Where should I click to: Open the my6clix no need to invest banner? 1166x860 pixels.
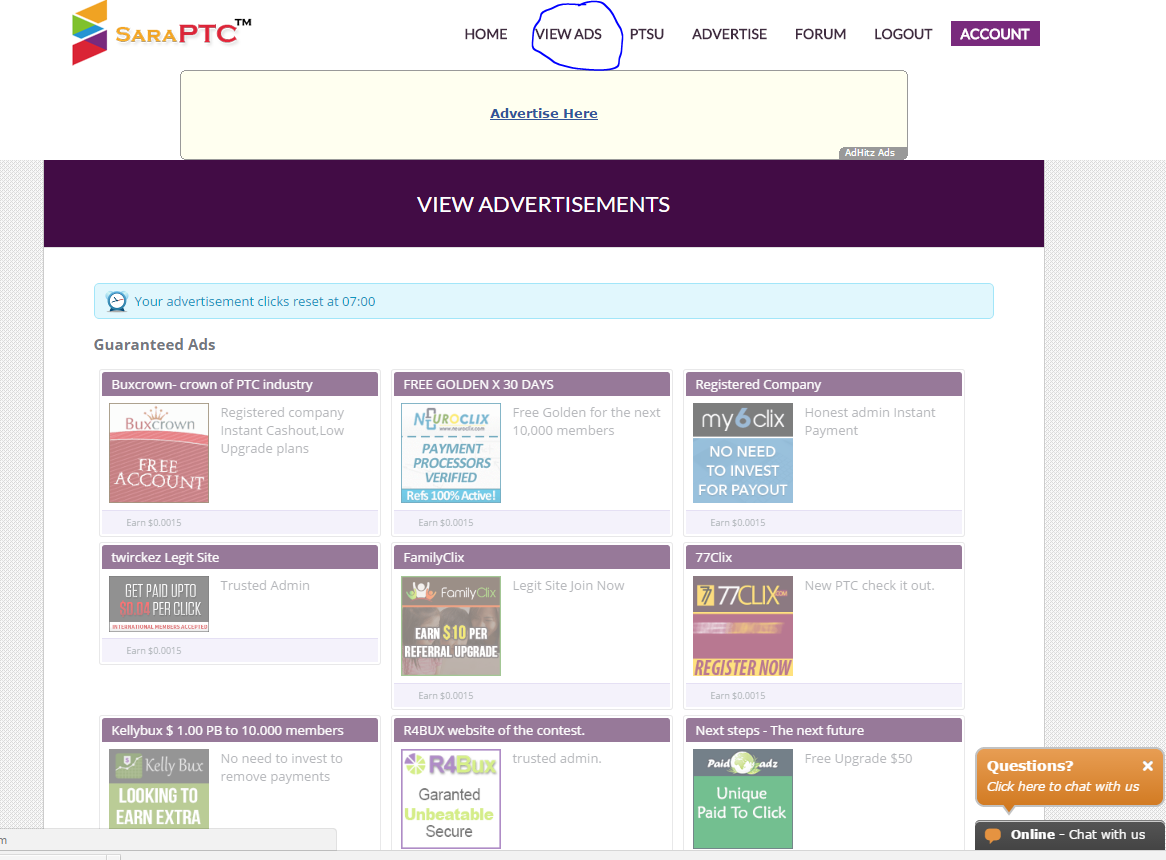coord(743,453)
